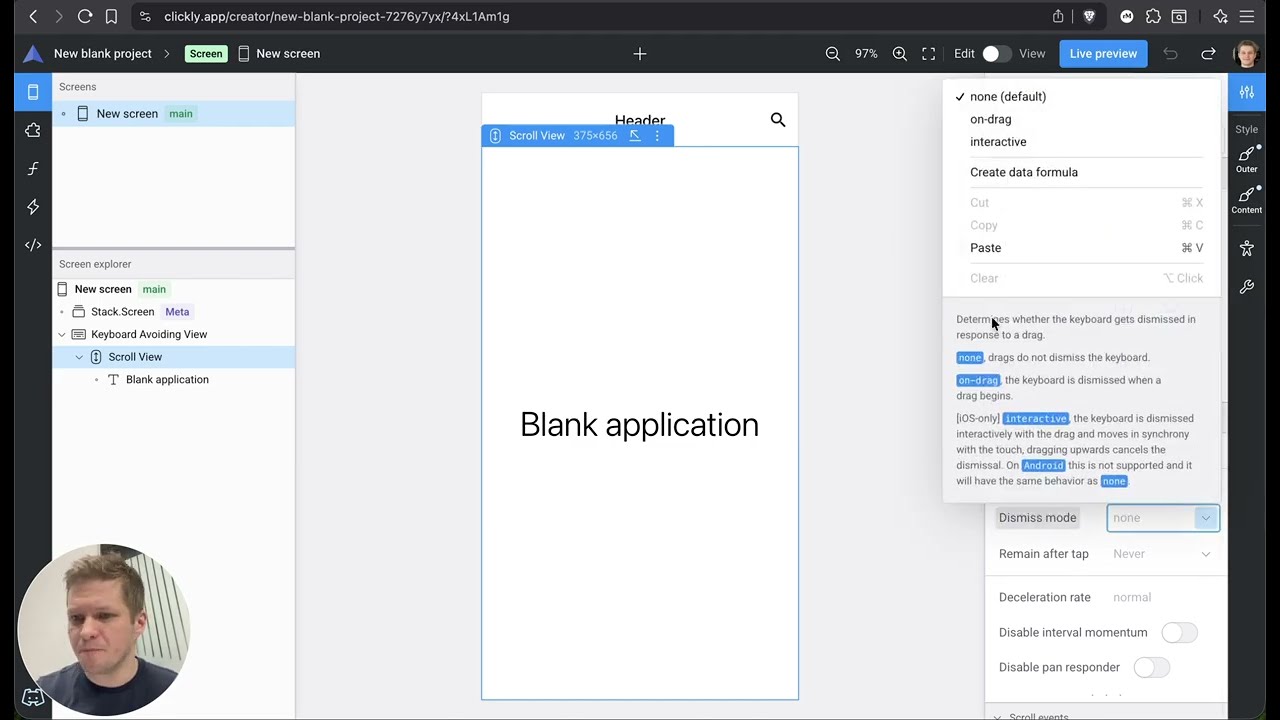This screenshot has height=720, width=1280.
Task: Click the 97% zoom level
Action: [866, 54]
